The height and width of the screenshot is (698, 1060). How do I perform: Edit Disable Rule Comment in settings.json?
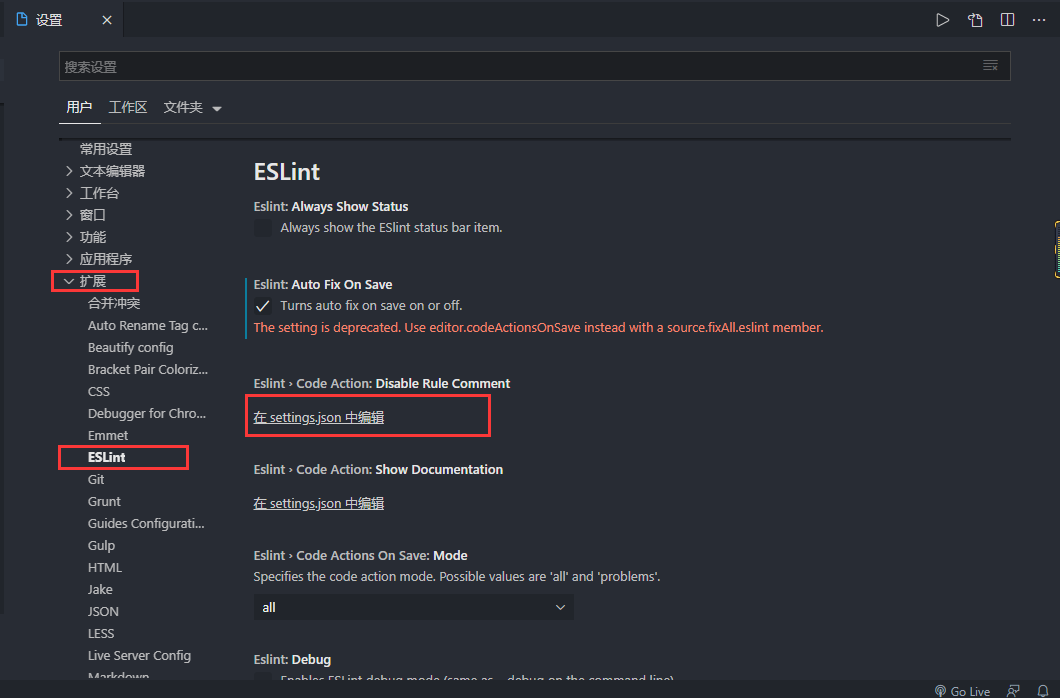(318, 418)
